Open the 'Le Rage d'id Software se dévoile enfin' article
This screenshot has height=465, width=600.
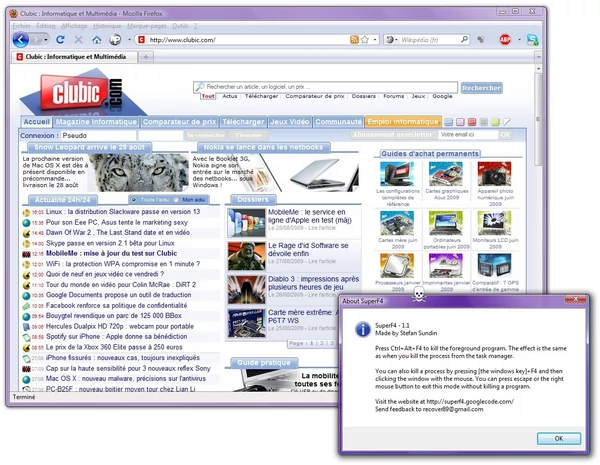tap(308, 250)
